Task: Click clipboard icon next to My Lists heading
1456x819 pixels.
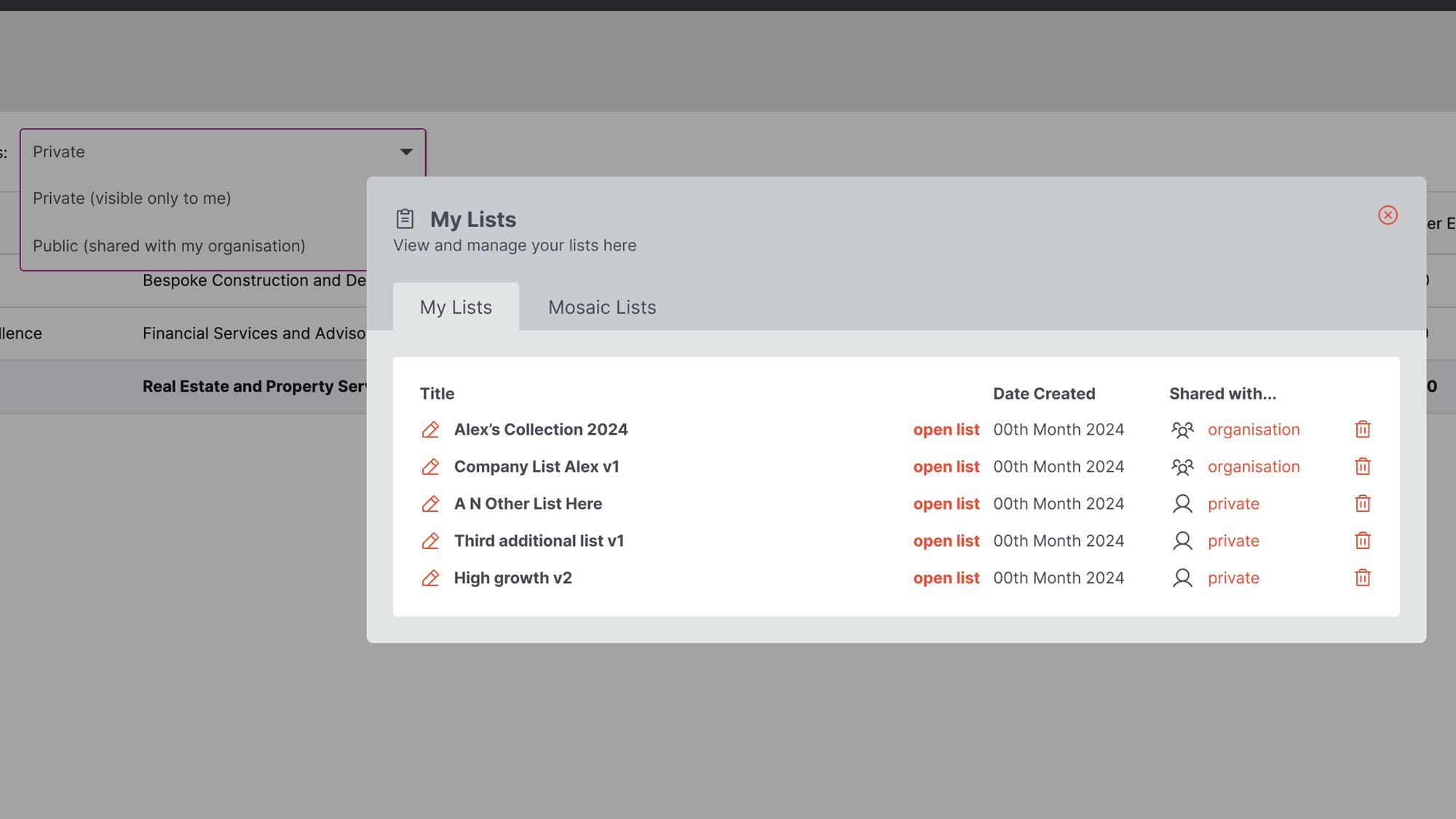Action: click(405, 218)
